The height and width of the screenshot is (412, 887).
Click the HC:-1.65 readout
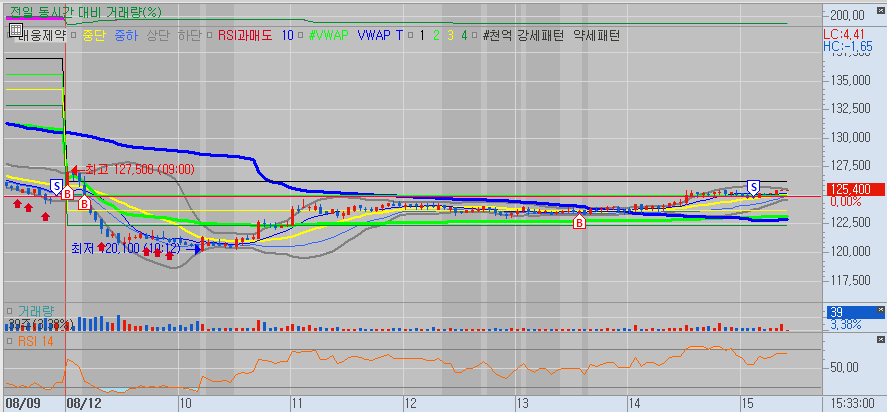(849, 46)
